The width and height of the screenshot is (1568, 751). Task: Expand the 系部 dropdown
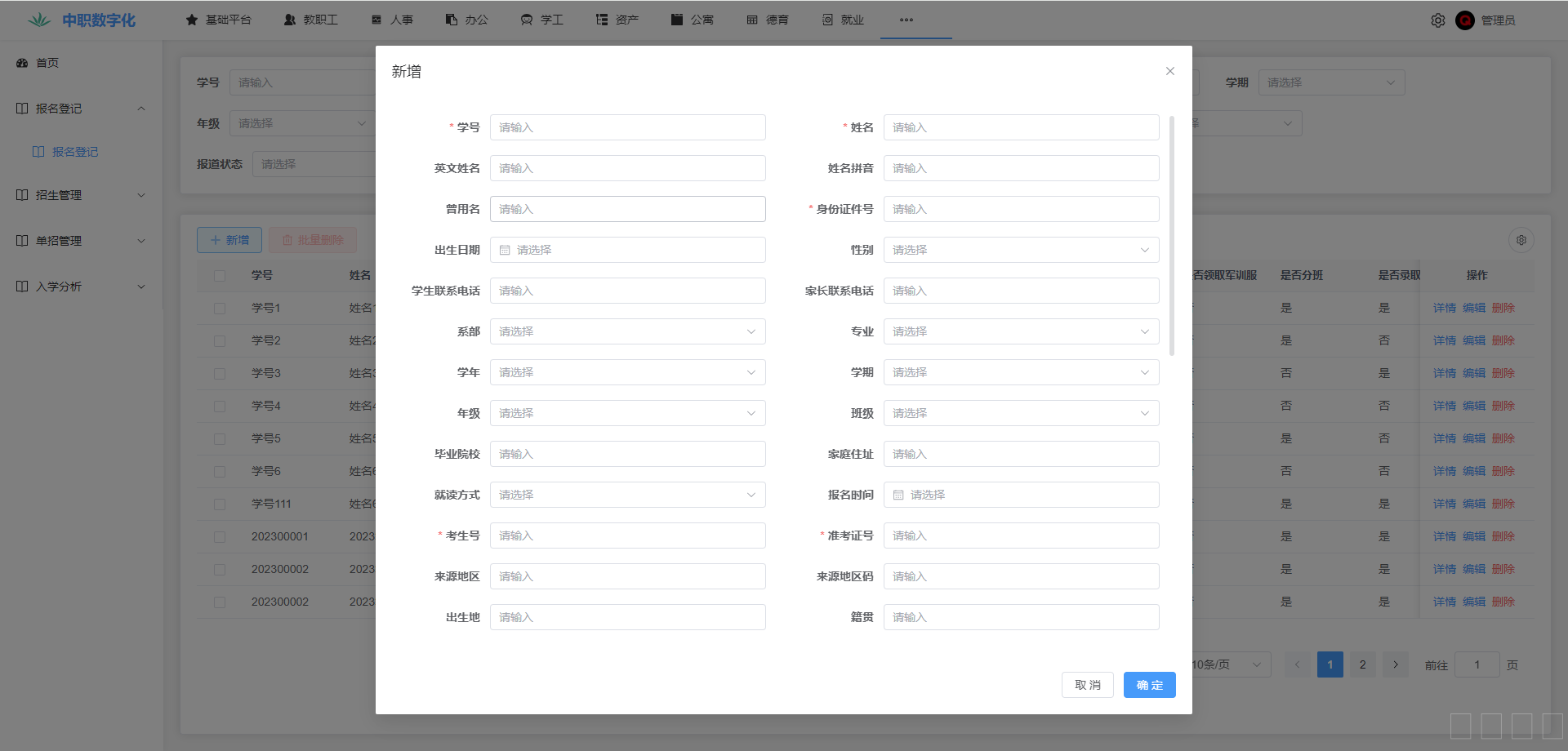(627, 331)
